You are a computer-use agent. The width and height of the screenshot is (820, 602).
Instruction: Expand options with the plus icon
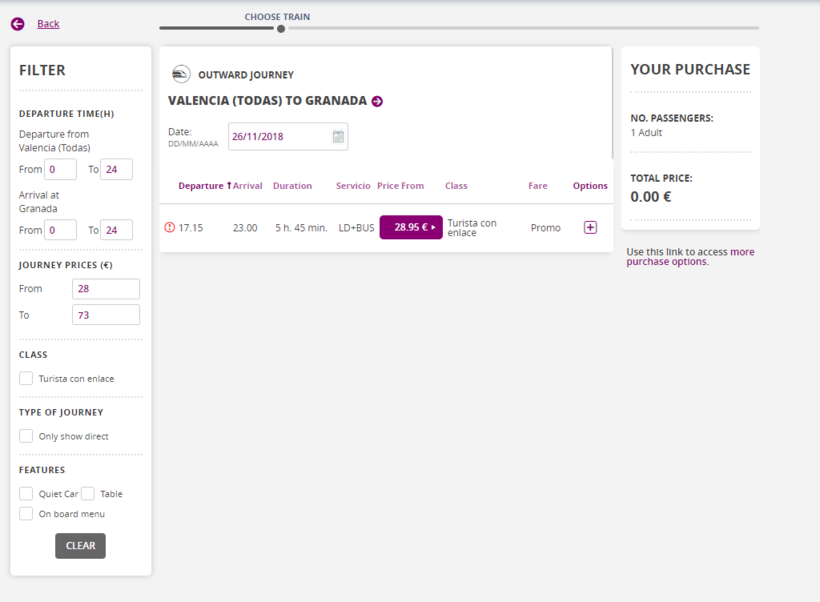click(x=590, y=228)
